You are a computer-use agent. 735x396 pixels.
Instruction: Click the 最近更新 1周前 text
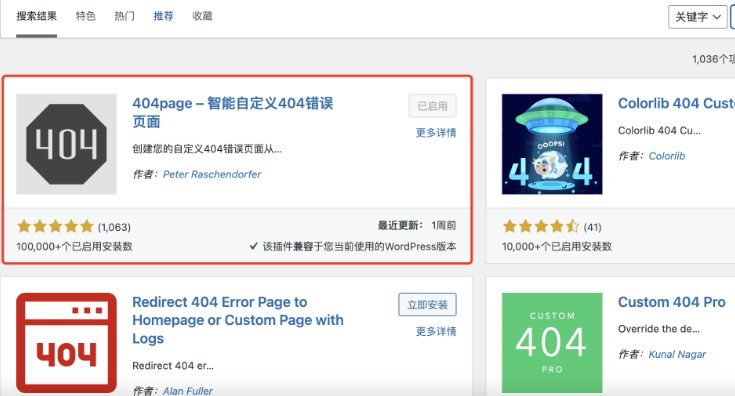click(417, 225)
